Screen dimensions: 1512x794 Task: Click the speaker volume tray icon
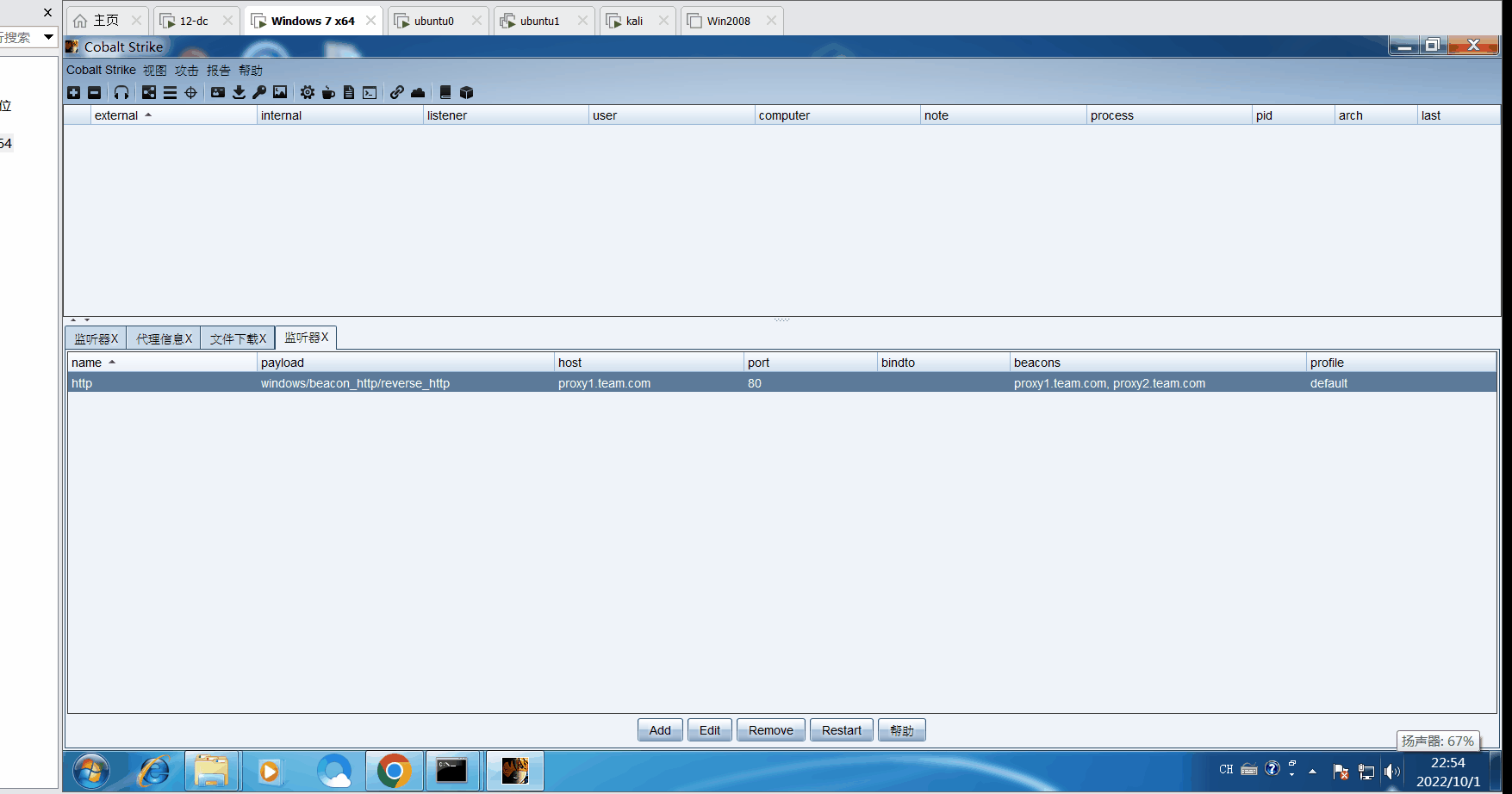(x=1392, y=772)
